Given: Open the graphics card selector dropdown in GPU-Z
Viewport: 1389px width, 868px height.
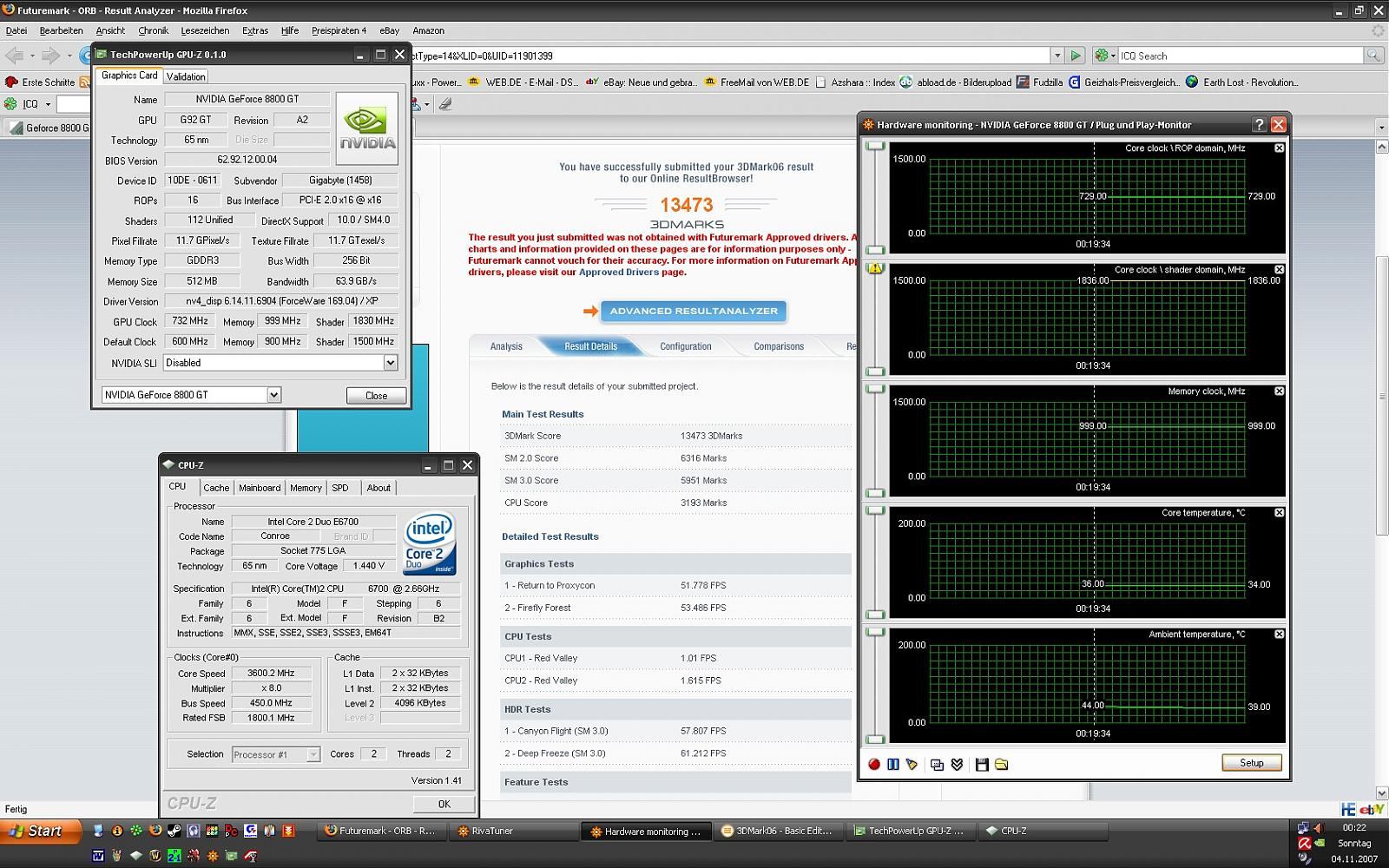Looking at the screenshot, I should [x=273, y=395].
